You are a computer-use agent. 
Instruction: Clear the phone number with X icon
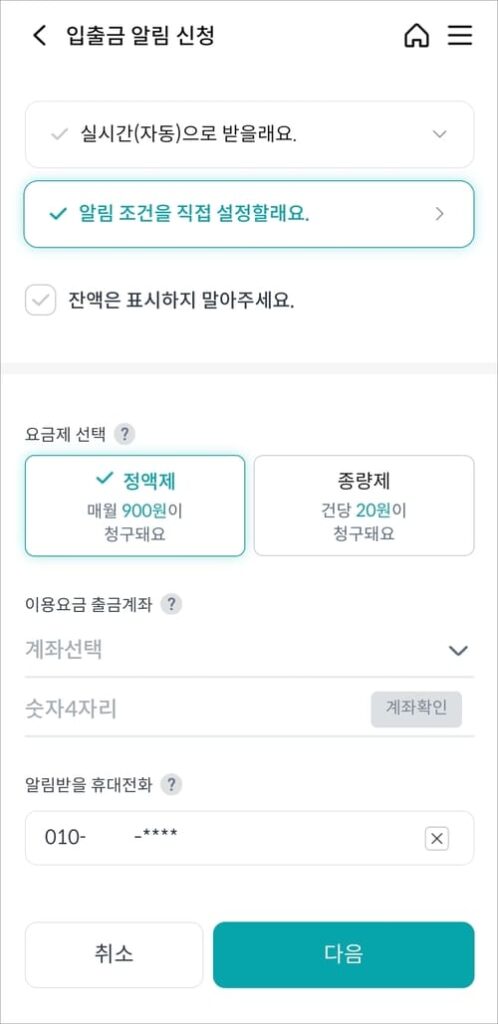pos(437,839)
